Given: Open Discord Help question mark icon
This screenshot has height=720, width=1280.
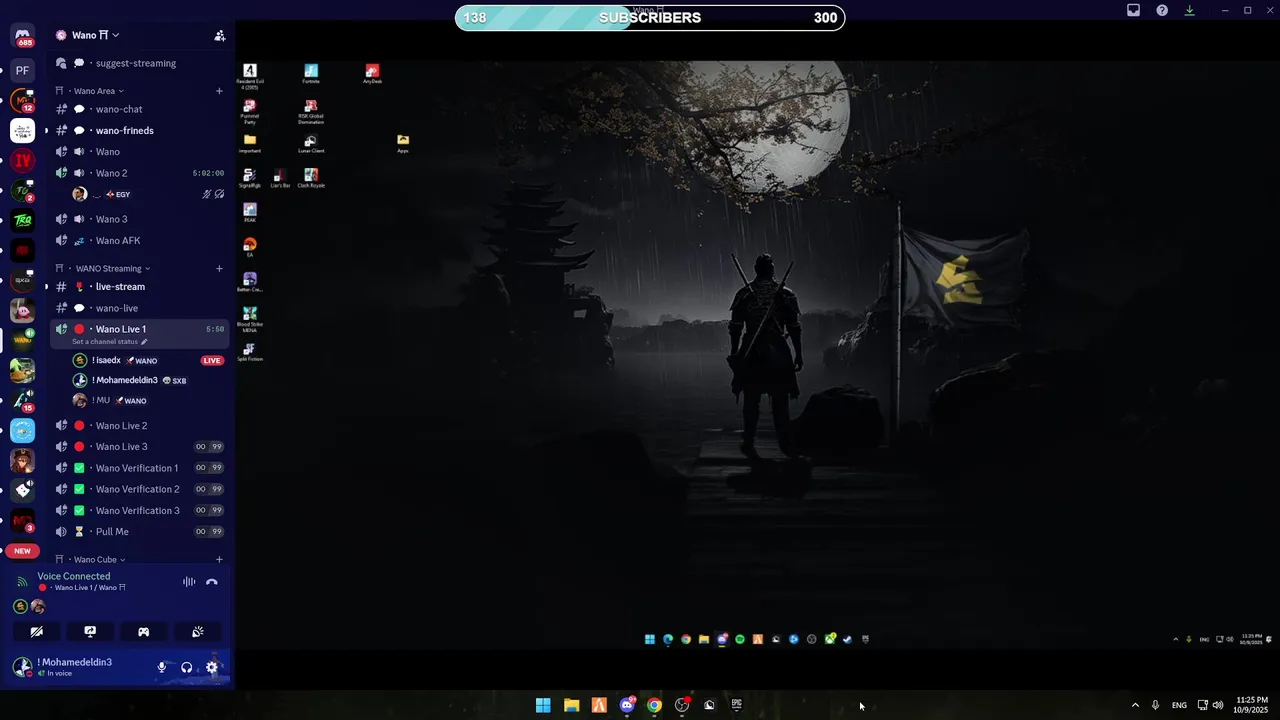Looking at the screenshot, I should tap(1162, 10).
